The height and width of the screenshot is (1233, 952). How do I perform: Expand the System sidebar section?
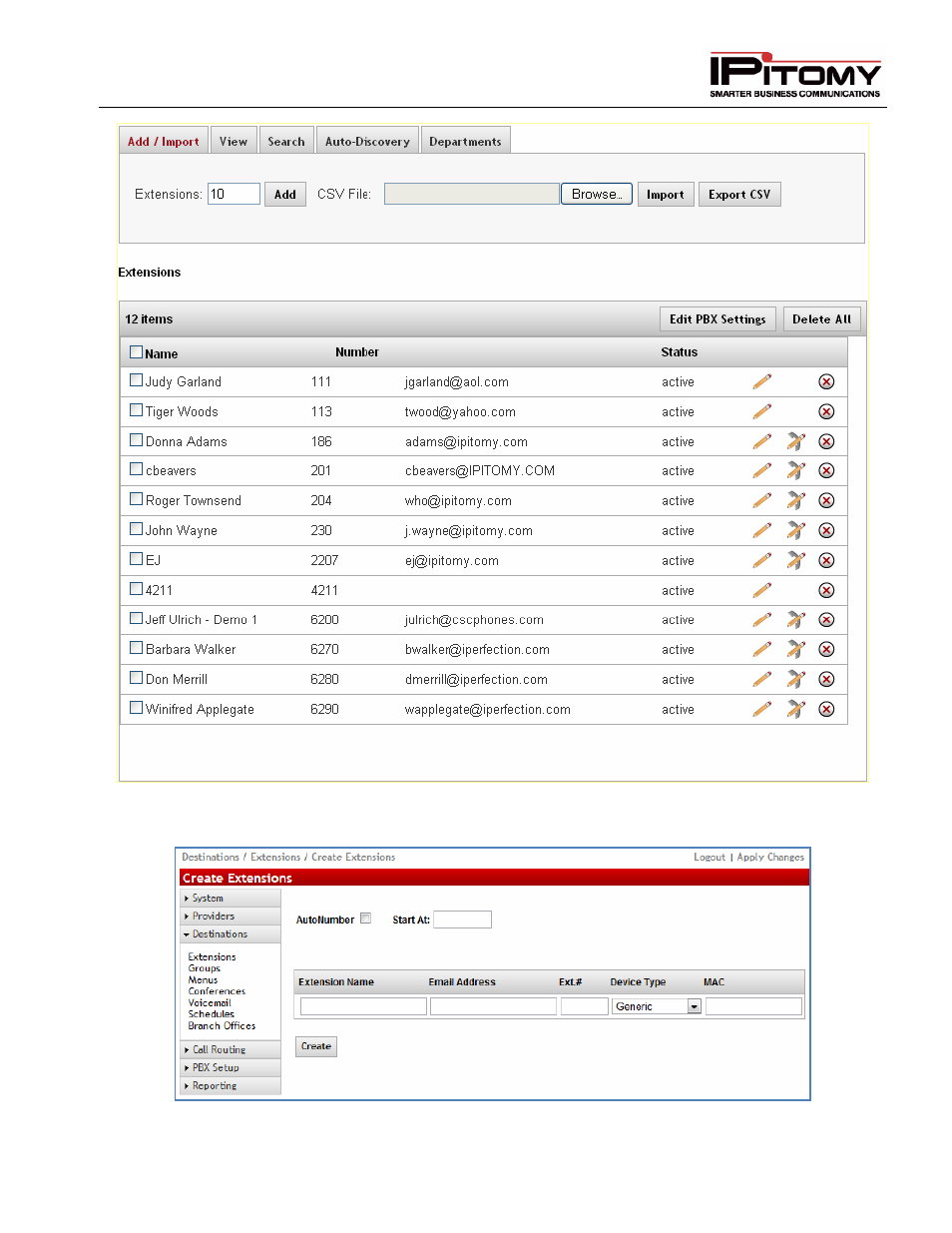pyautogui.click(x=231, y=899)
